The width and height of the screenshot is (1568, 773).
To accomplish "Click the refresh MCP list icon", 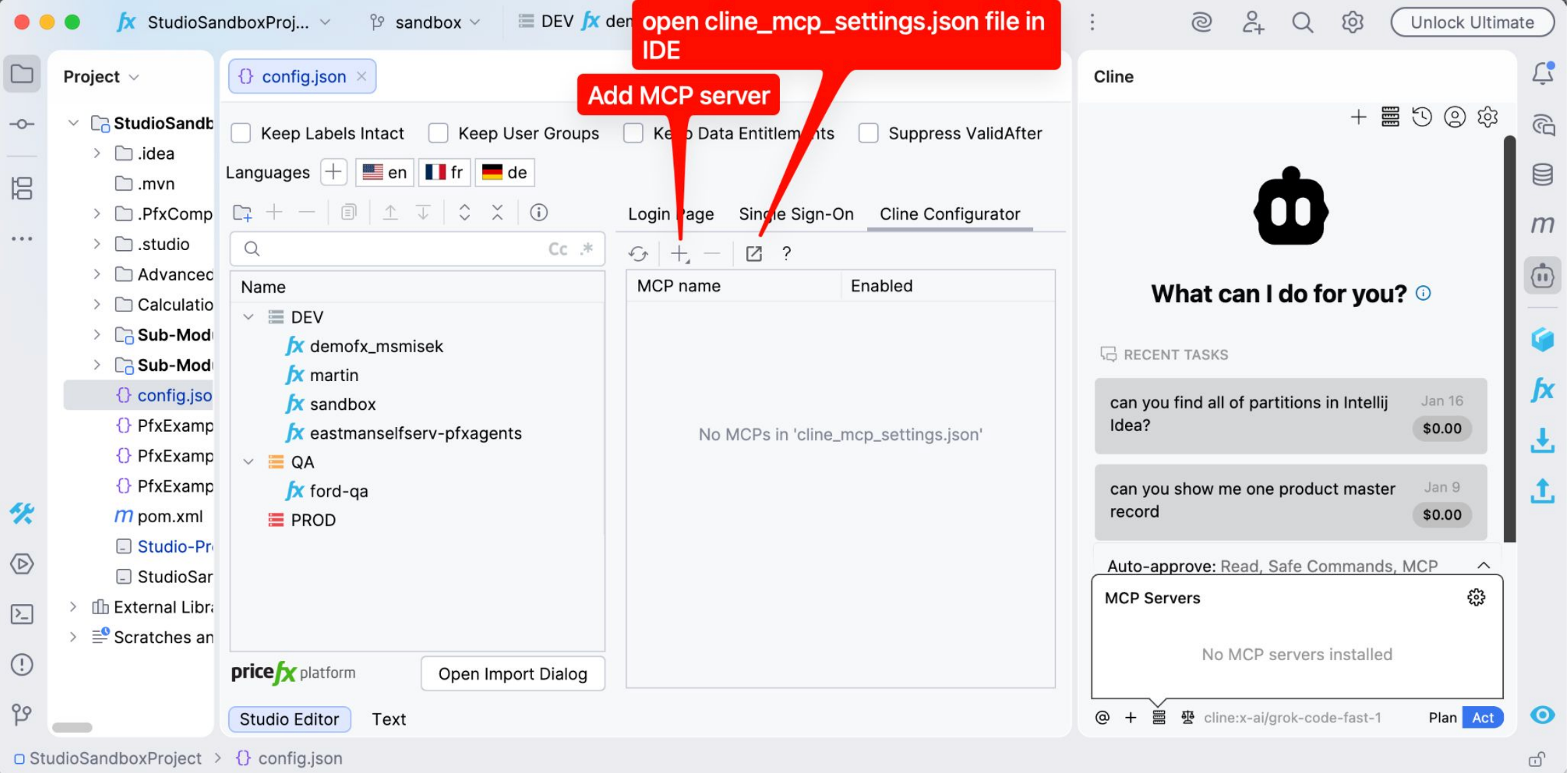I will [x=638, y=253].
